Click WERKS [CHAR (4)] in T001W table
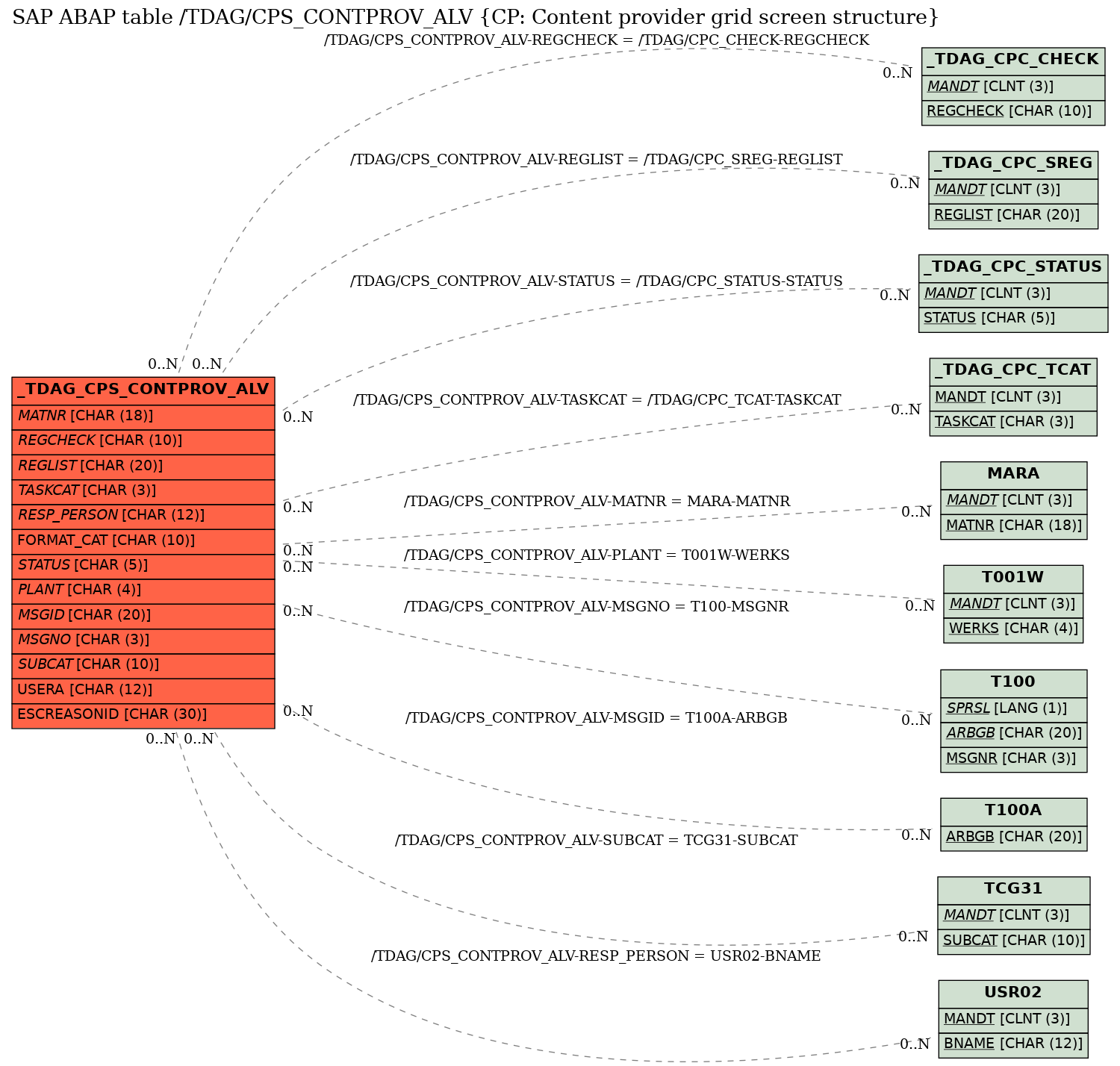 1013,629
